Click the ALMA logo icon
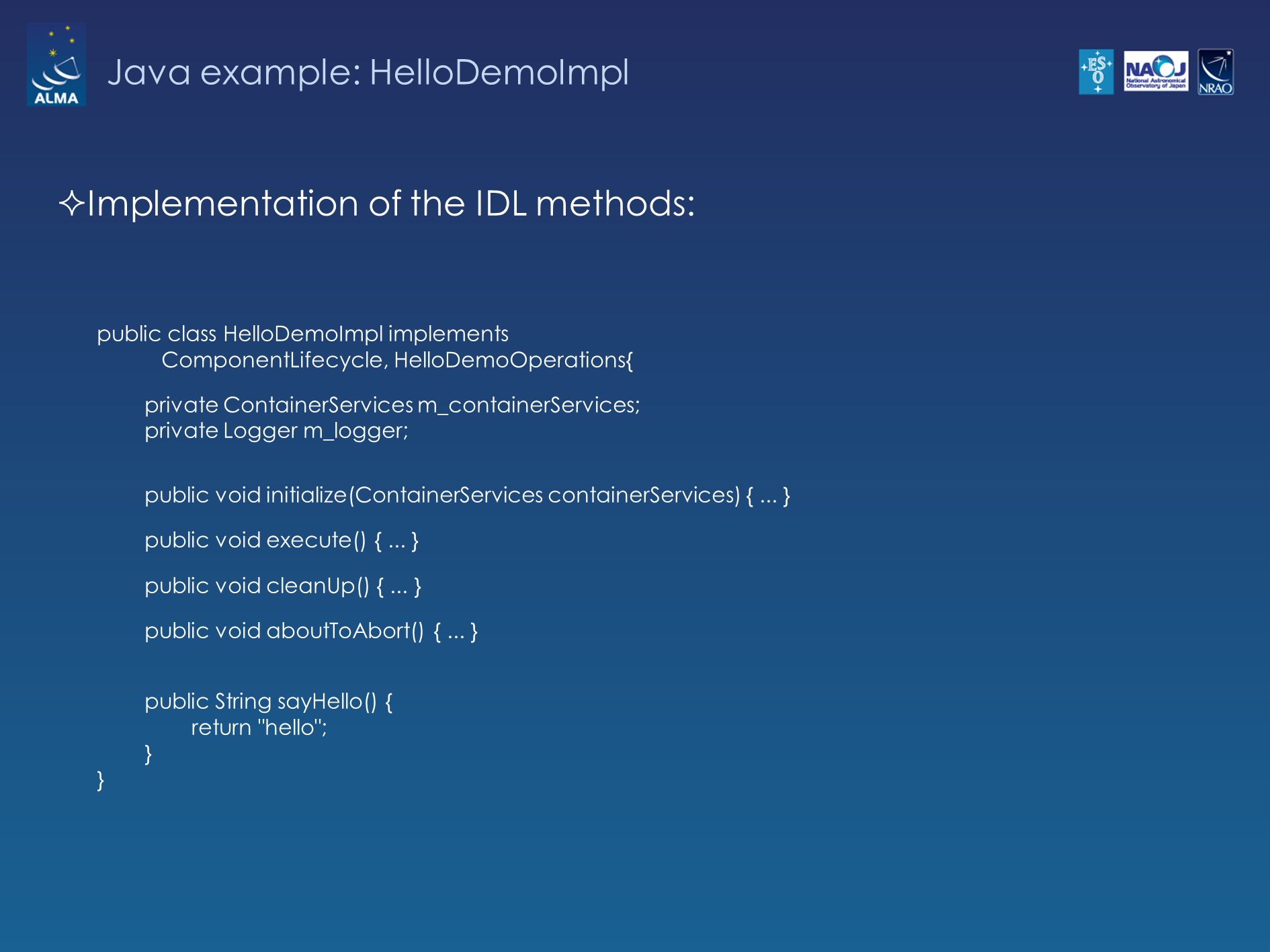1270x952 pixels. tap(56, 64)
